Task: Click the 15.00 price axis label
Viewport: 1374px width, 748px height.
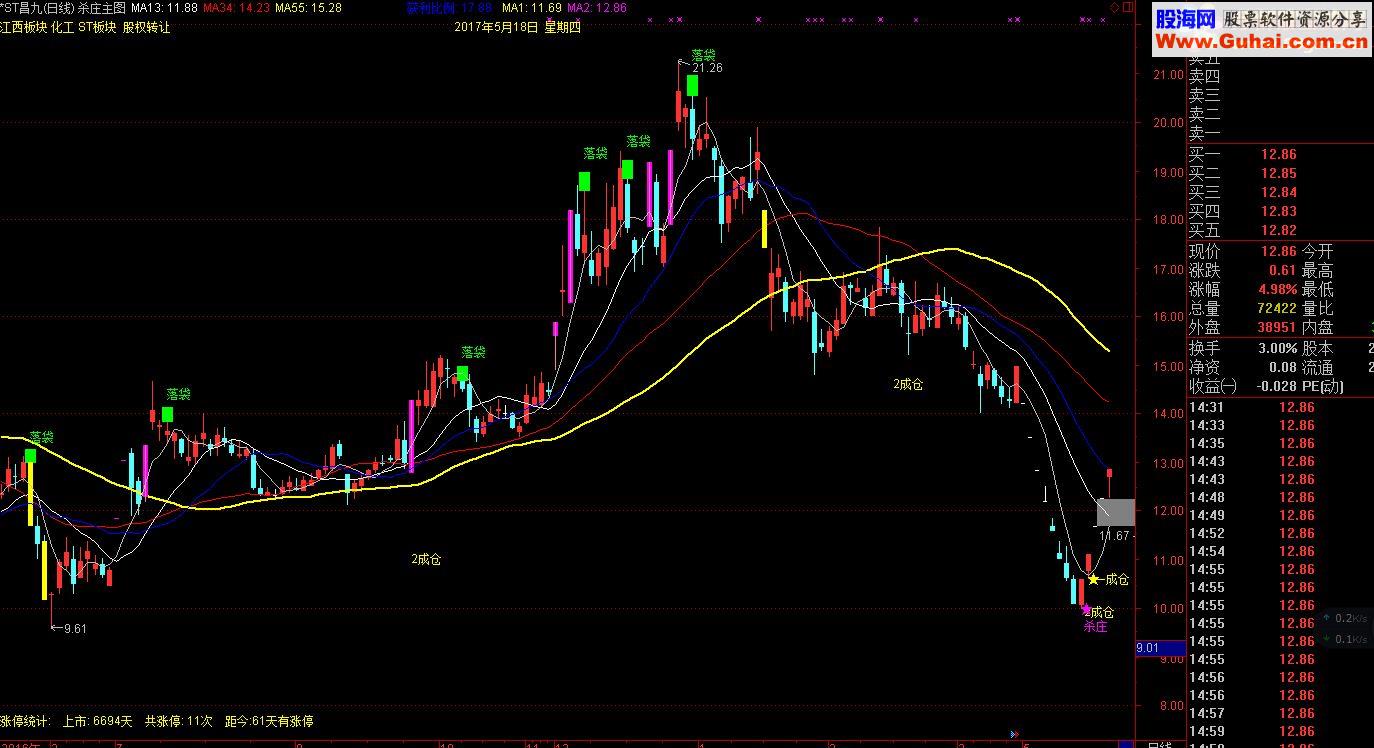Action: click(1167, 366)
